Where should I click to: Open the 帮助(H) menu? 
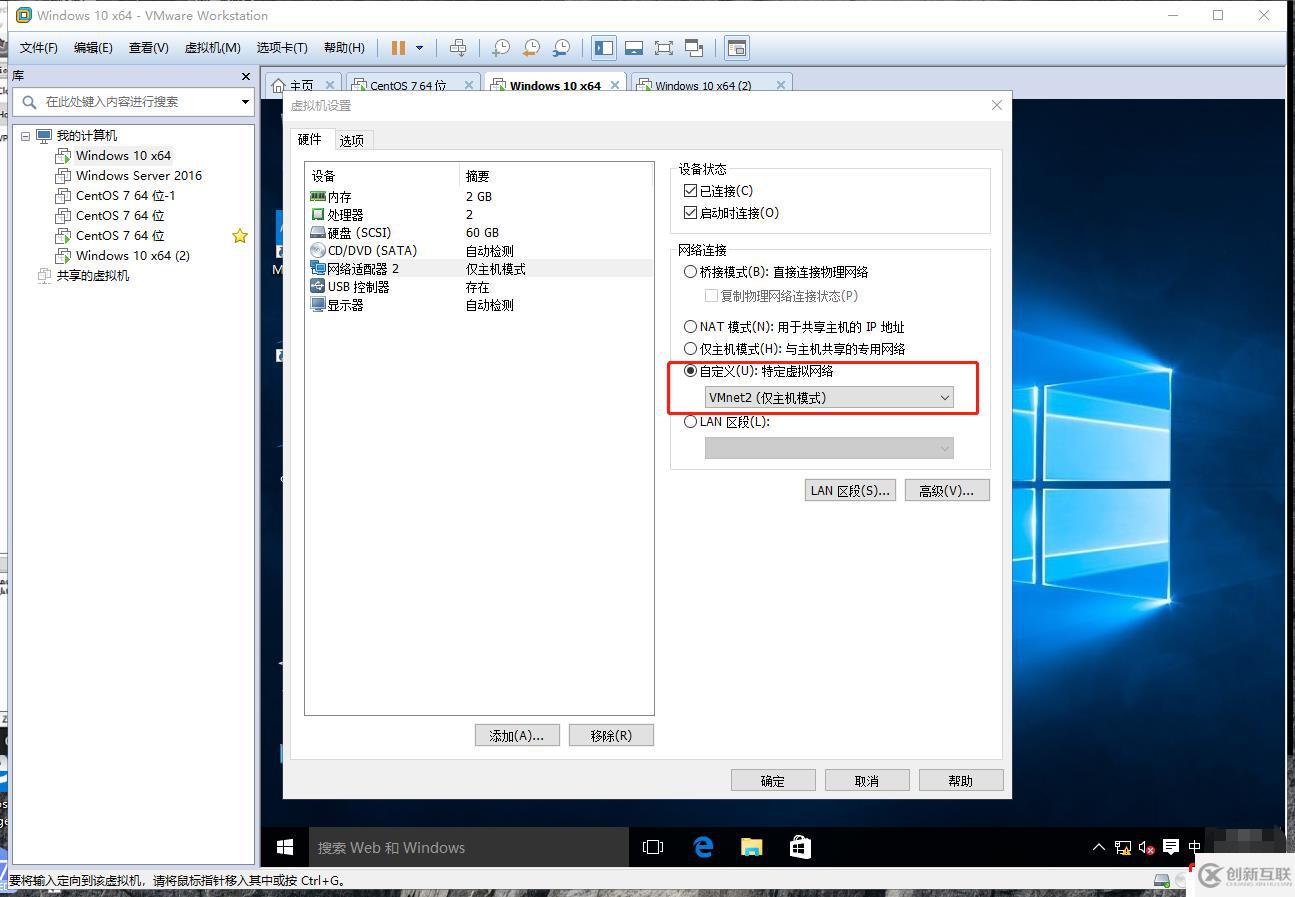[344, 48]
